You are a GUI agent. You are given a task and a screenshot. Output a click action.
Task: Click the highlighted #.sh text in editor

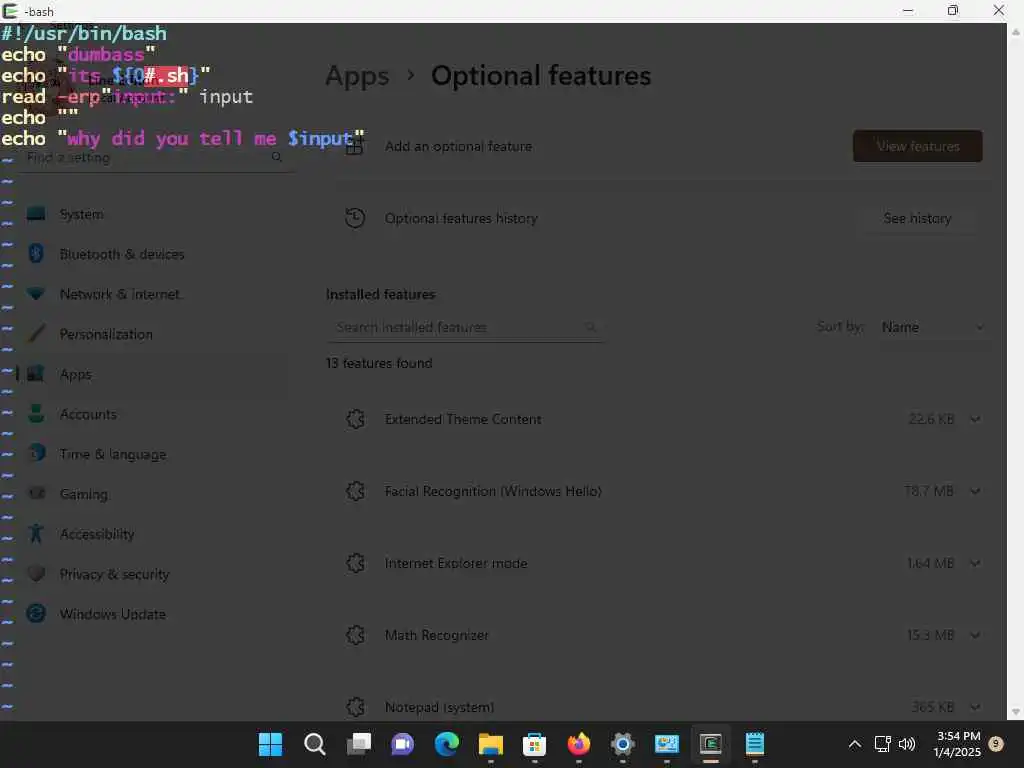click(166, 76)
